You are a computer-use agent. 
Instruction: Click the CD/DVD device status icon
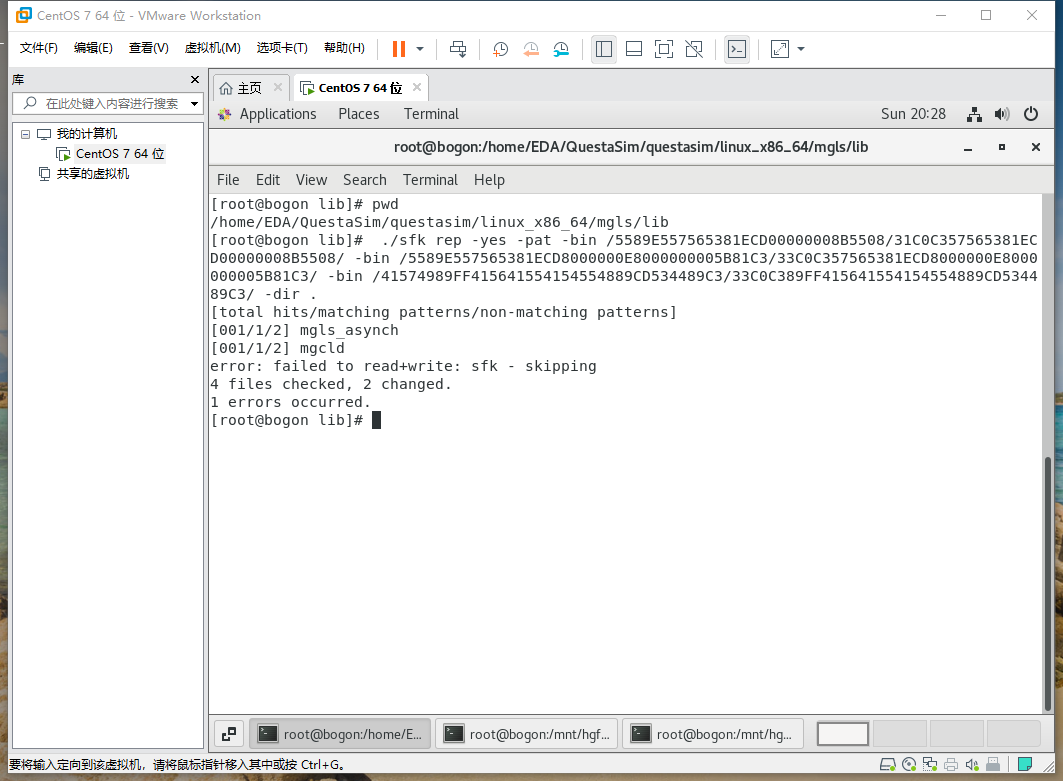[x=909, y=765]
